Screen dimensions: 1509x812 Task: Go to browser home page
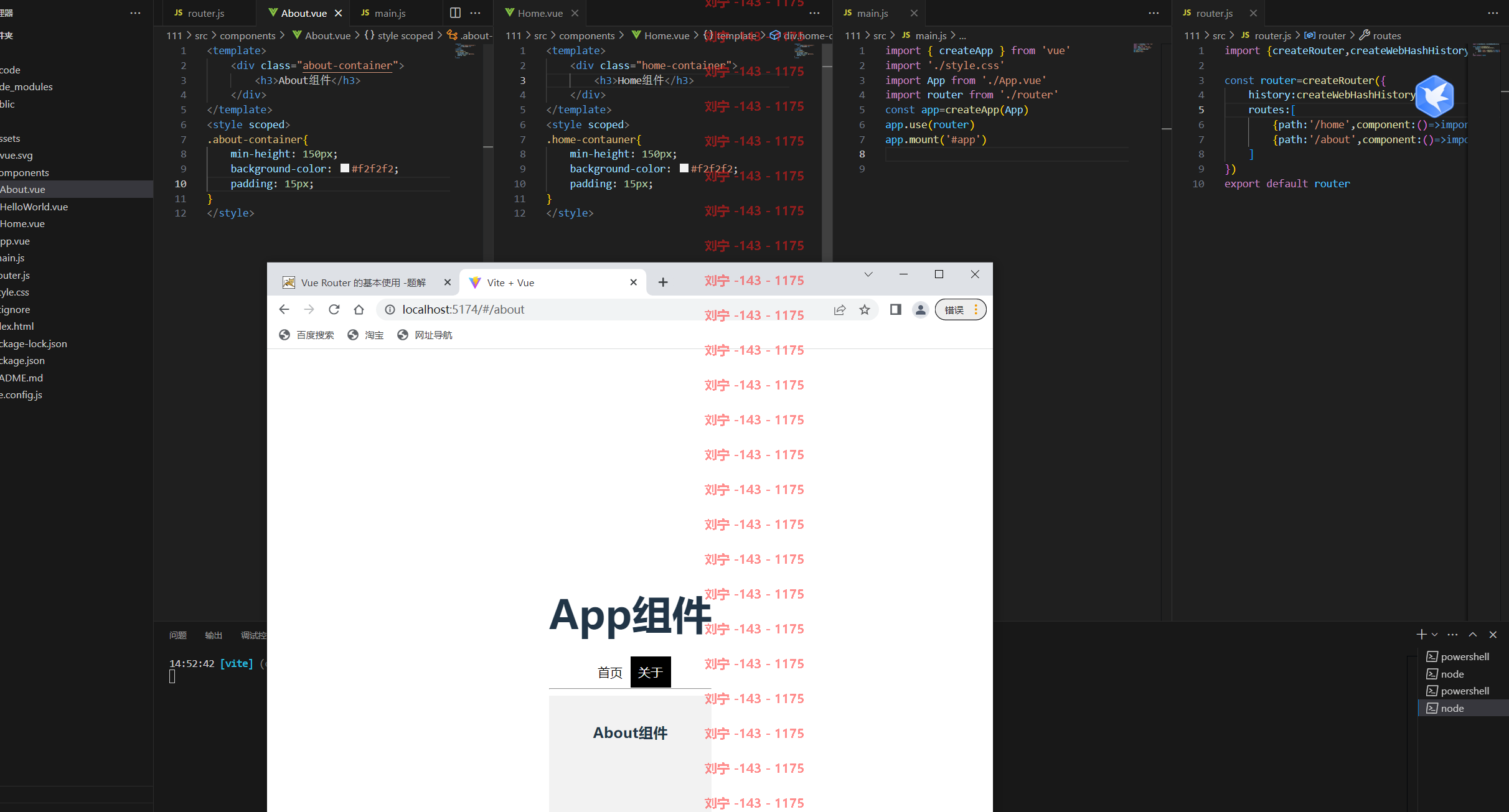click(x=359, y=309)
